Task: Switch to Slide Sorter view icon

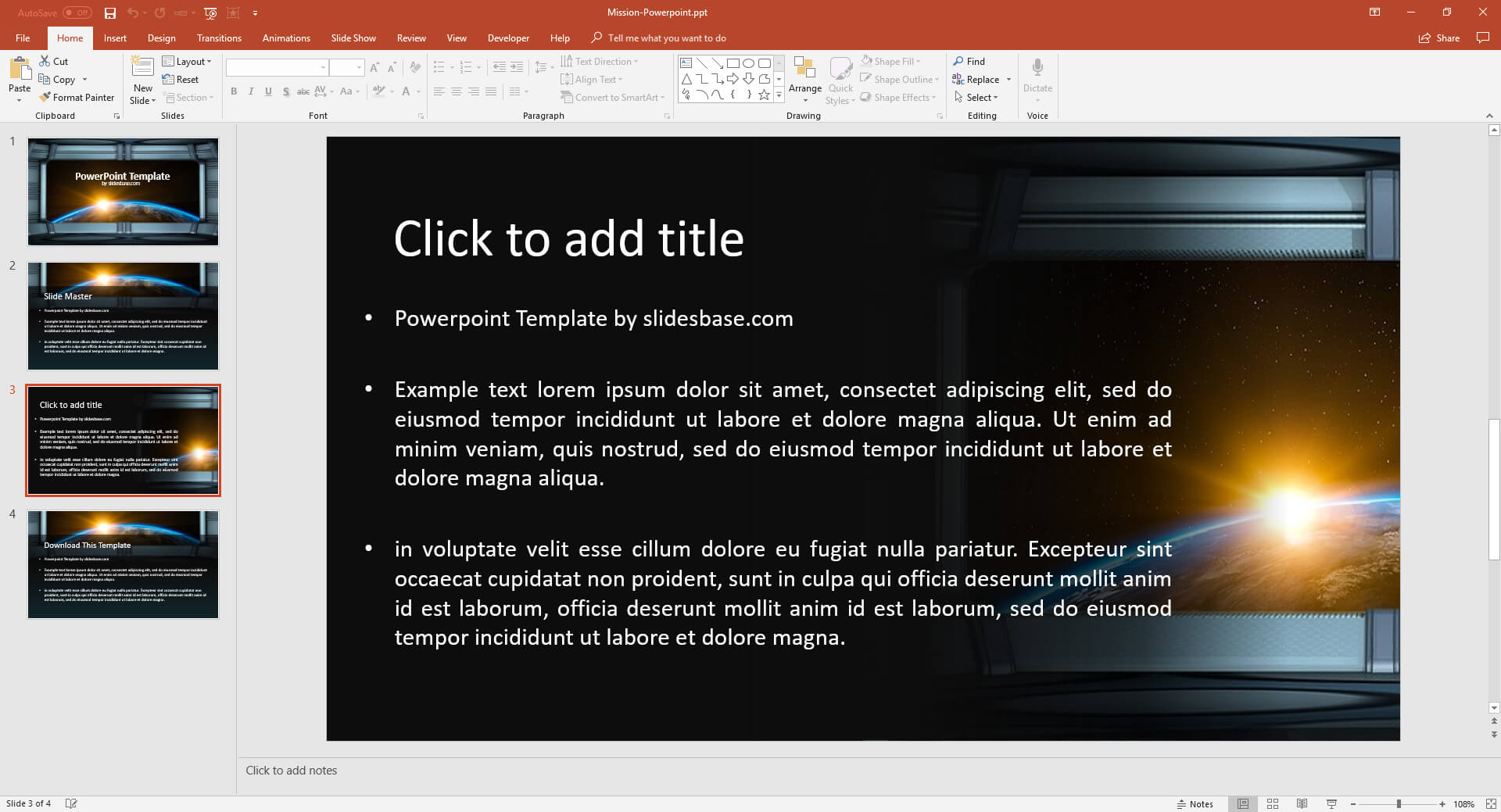Action: pos(1272,803)
